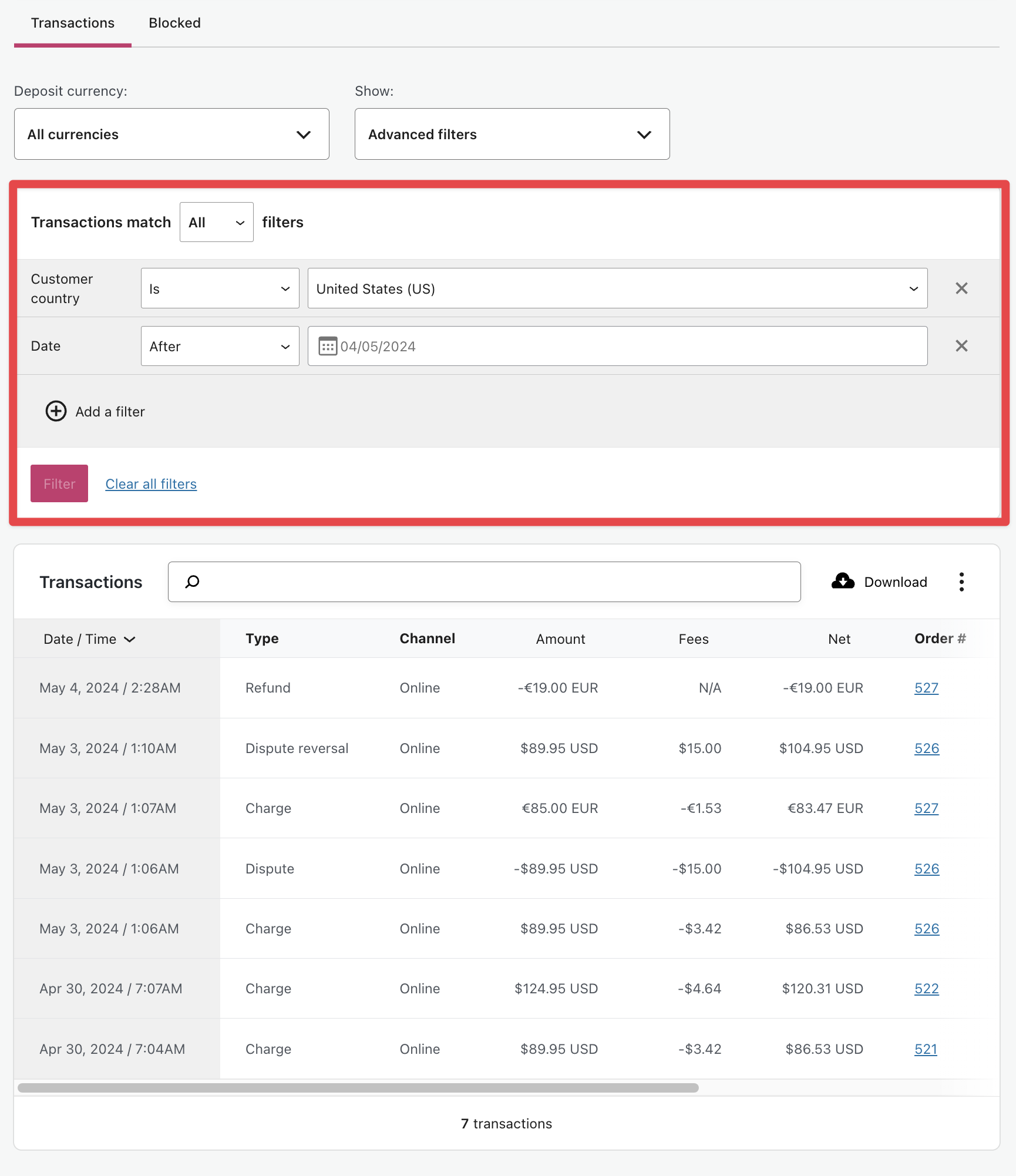
Task: Open order 527 from the Refund row
Action: pos(926,687)
